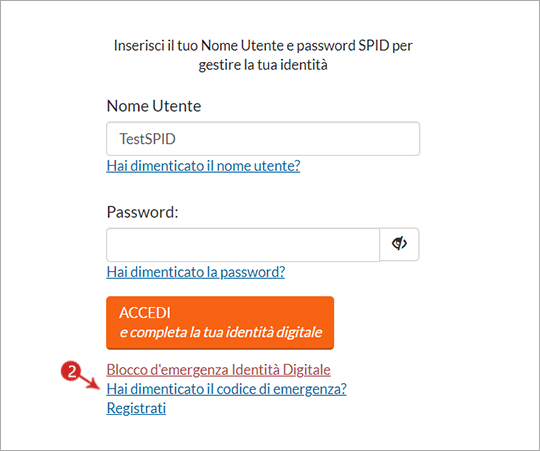Place cursor after TestSPID in username box
This screenshot has height=451, width=540.
178,139
